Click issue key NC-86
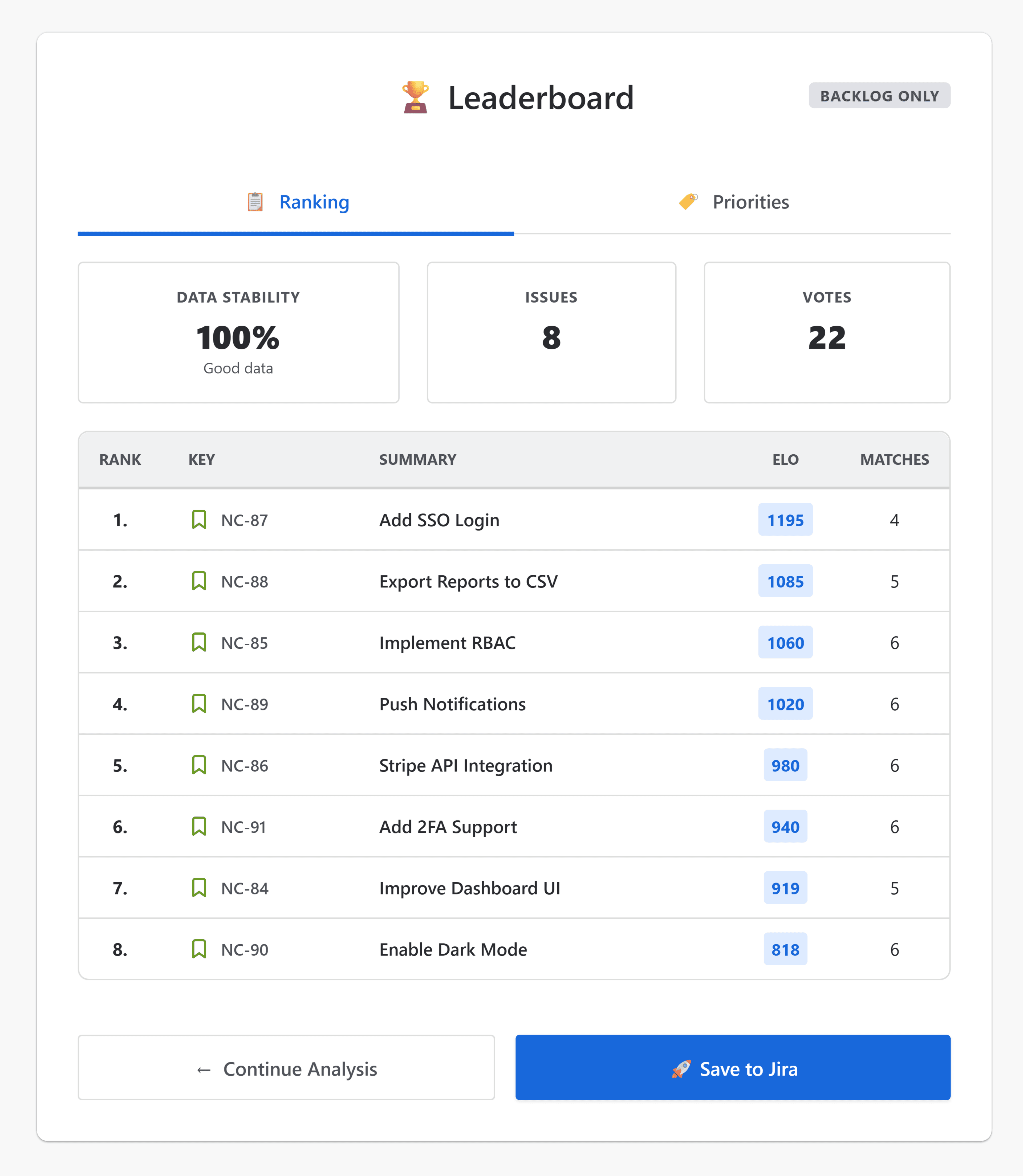This screenshot has height=1176, width=1023. point(244,766)
